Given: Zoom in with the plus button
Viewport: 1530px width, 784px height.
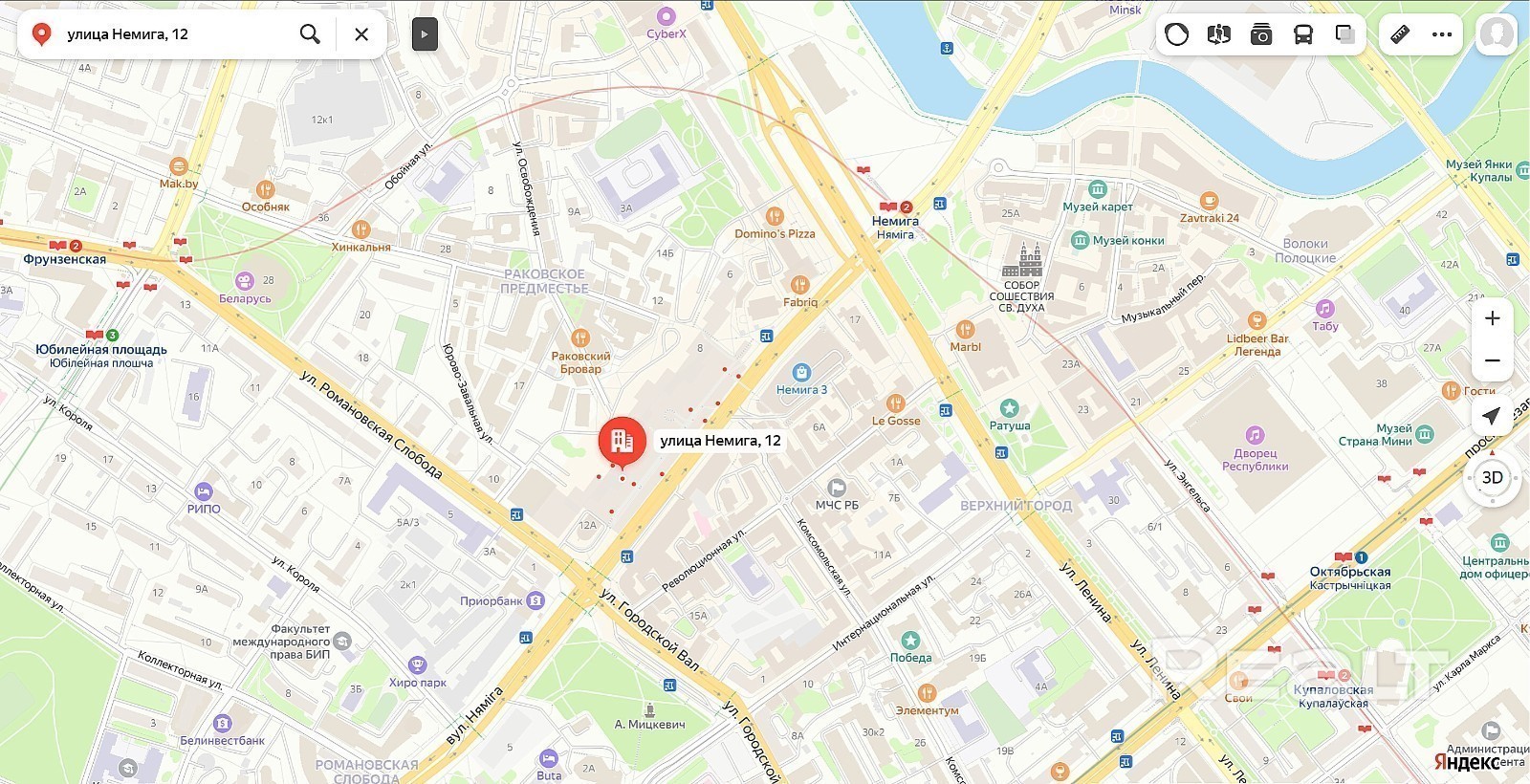Looking at the screenshot, I should coord(1493,318).
